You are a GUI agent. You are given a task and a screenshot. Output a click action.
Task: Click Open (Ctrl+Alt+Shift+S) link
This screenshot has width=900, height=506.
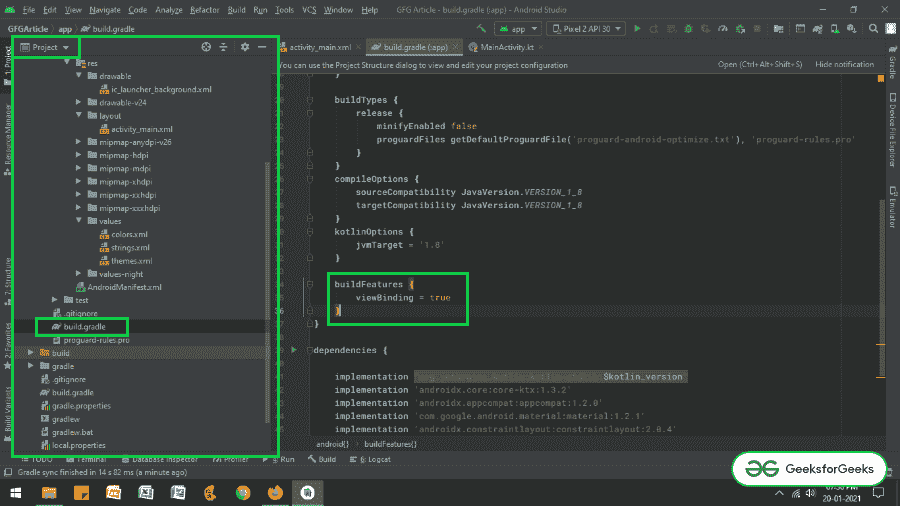click(760, 64)
